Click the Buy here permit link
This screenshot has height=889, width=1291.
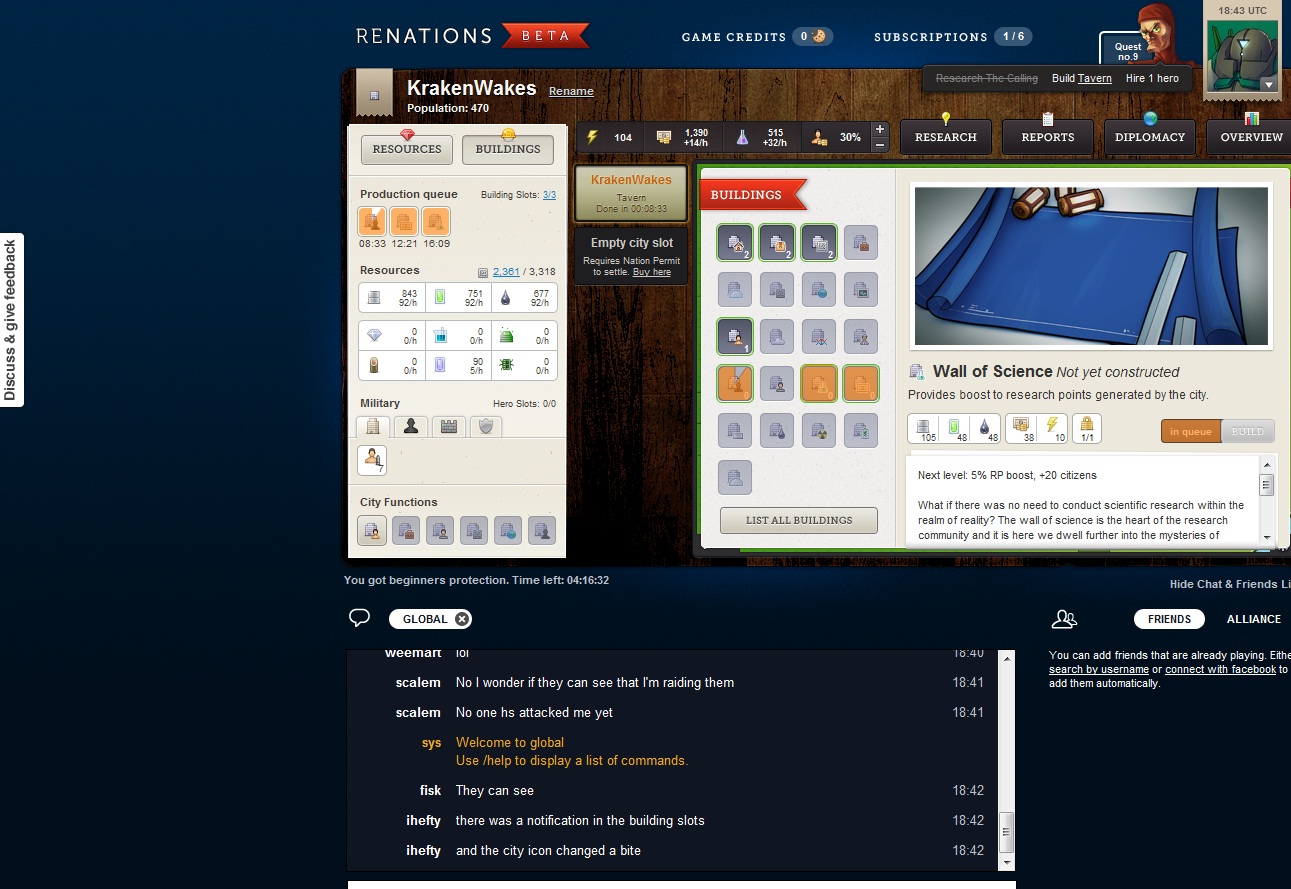pos(652,272)
